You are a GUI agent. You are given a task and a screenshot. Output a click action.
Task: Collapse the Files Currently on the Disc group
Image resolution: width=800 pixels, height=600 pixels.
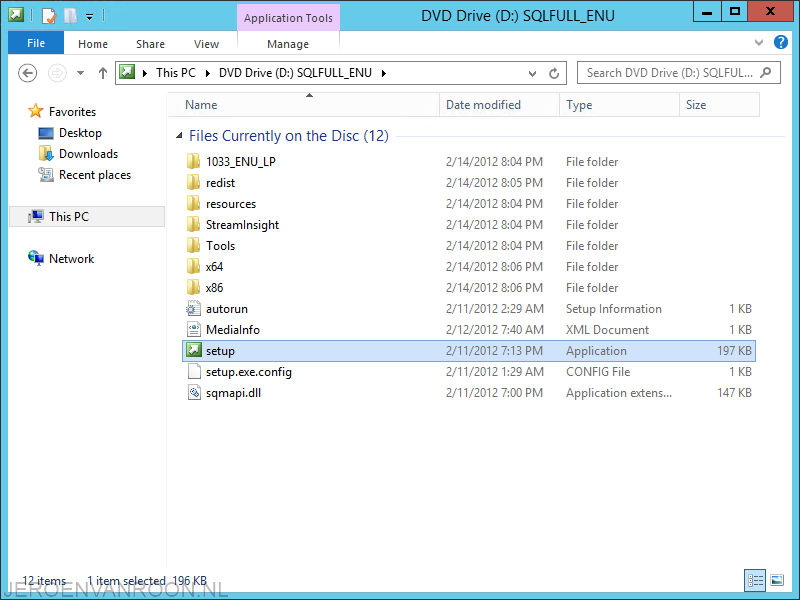pyautogui.click(x=179, y=136)
